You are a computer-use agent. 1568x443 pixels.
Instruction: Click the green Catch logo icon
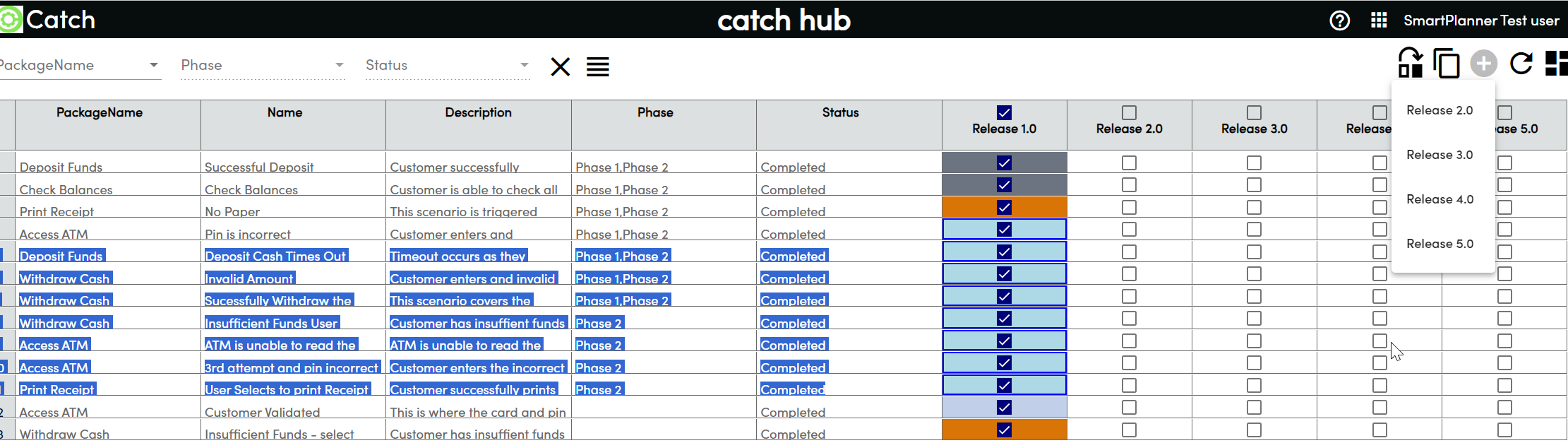tap(11, 19)
